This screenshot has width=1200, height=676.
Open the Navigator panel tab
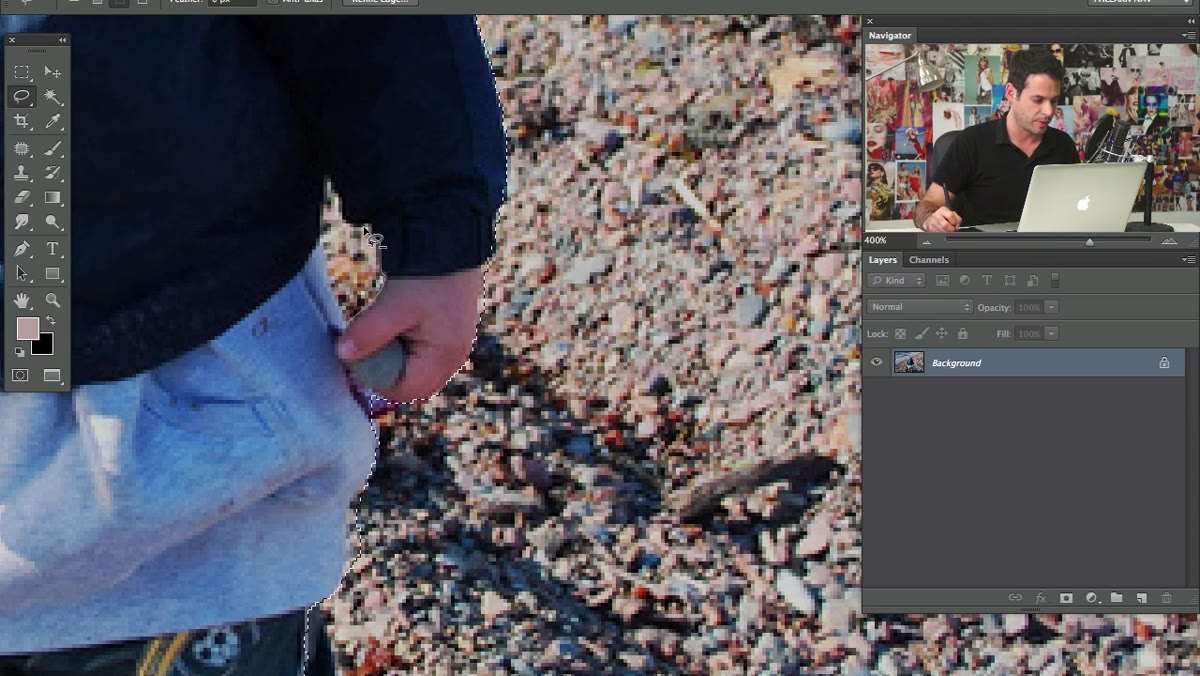coord(889,35)
